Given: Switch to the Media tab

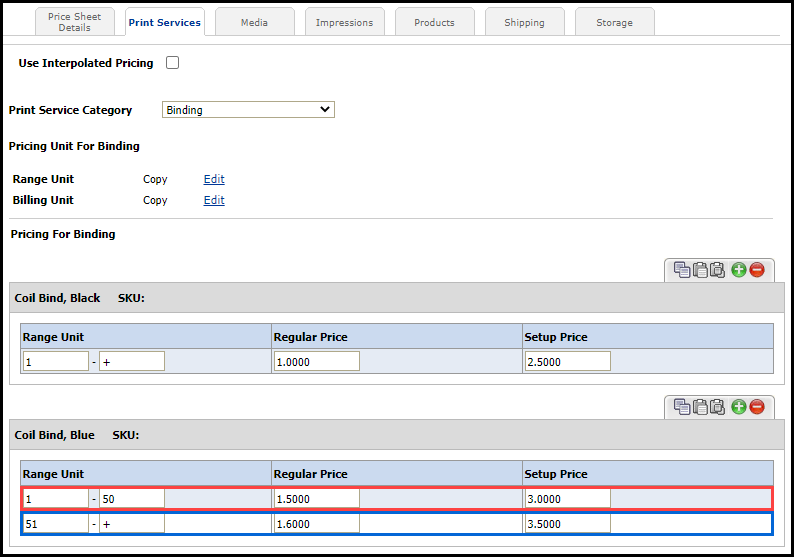Looking at the screenshot, I should click(x=254, y=22).
